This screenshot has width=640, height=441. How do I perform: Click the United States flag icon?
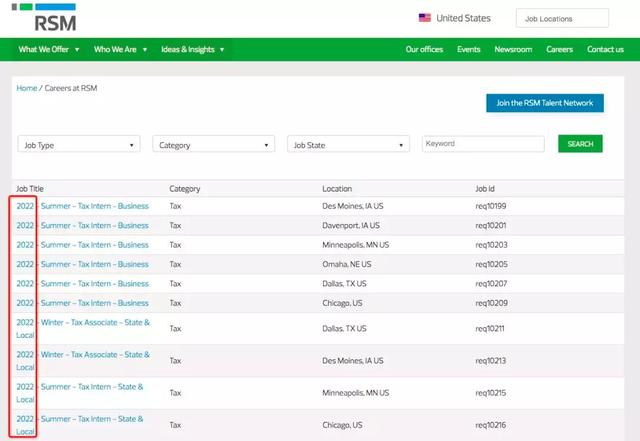(x=425, y=18)
